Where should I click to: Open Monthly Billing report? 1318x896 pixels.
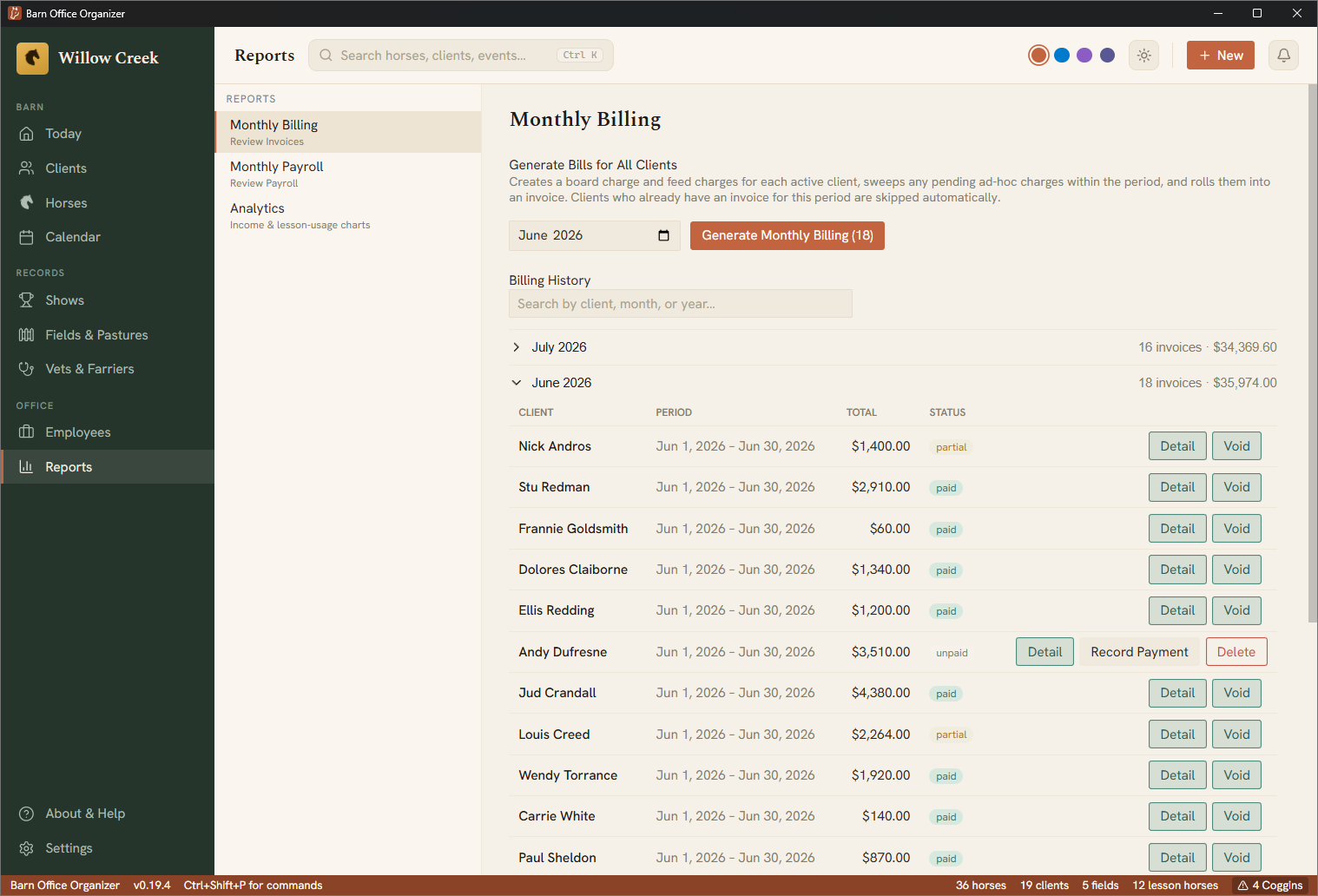348,132
